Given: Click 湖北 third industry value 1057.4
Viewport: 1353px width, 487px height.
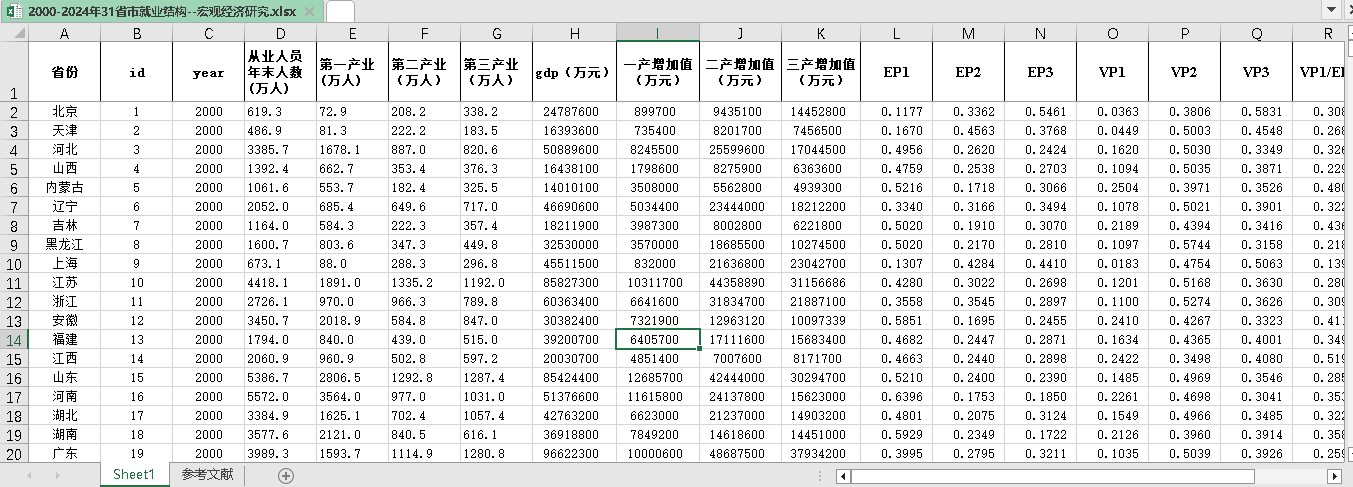Looking at the screenshot, I should (496, 416).
